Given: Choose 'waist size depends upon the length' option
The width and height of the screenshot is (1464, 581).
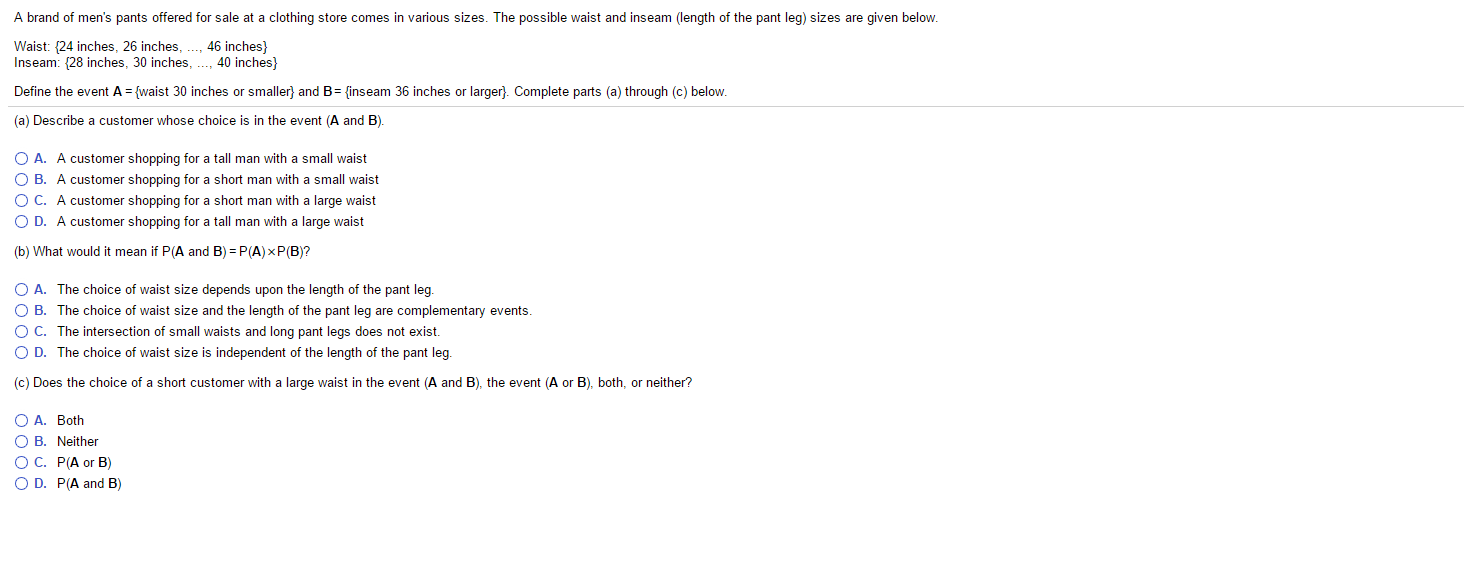Looking at the screenshot, I should pyautogui.click(x=21, y=290).
